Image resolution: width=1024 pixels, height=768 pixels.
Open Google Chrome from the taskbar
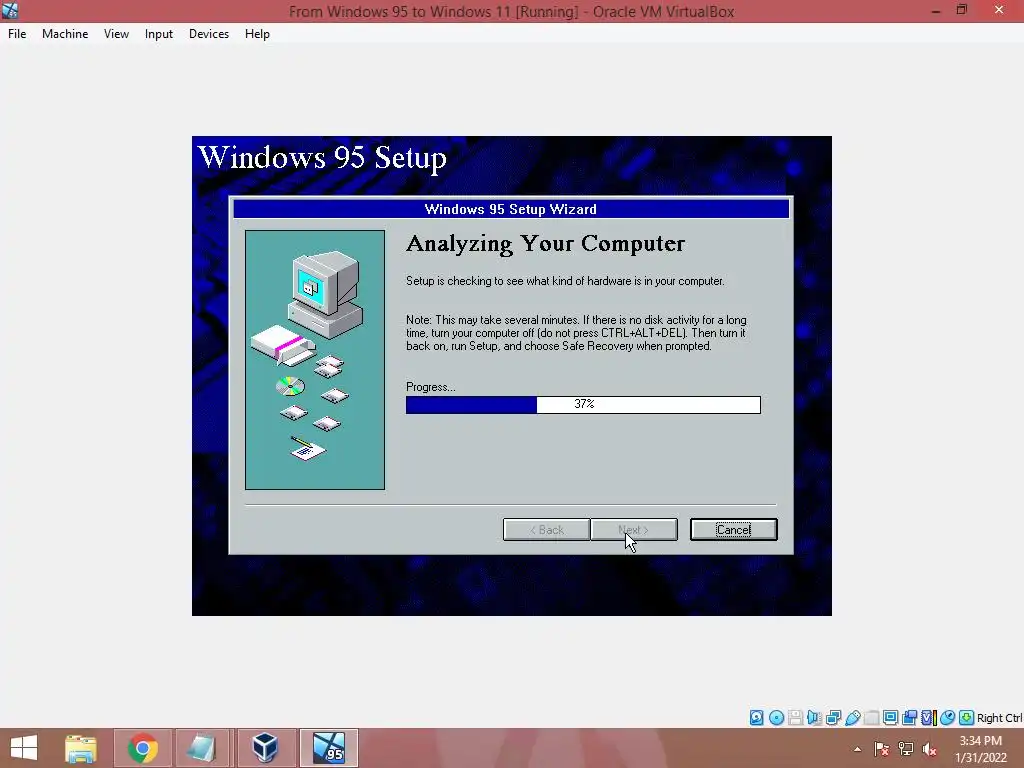[142, 748]
